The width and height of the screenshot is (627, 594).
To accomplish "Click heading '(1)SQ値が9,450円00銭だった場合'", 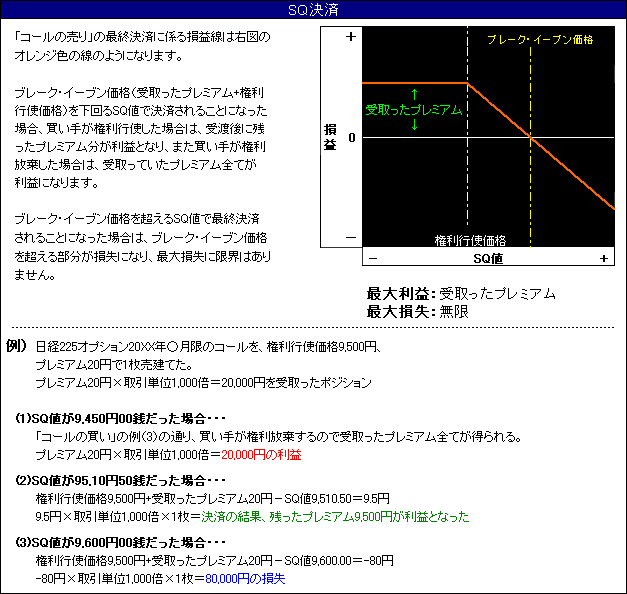I will pos(120,419).
